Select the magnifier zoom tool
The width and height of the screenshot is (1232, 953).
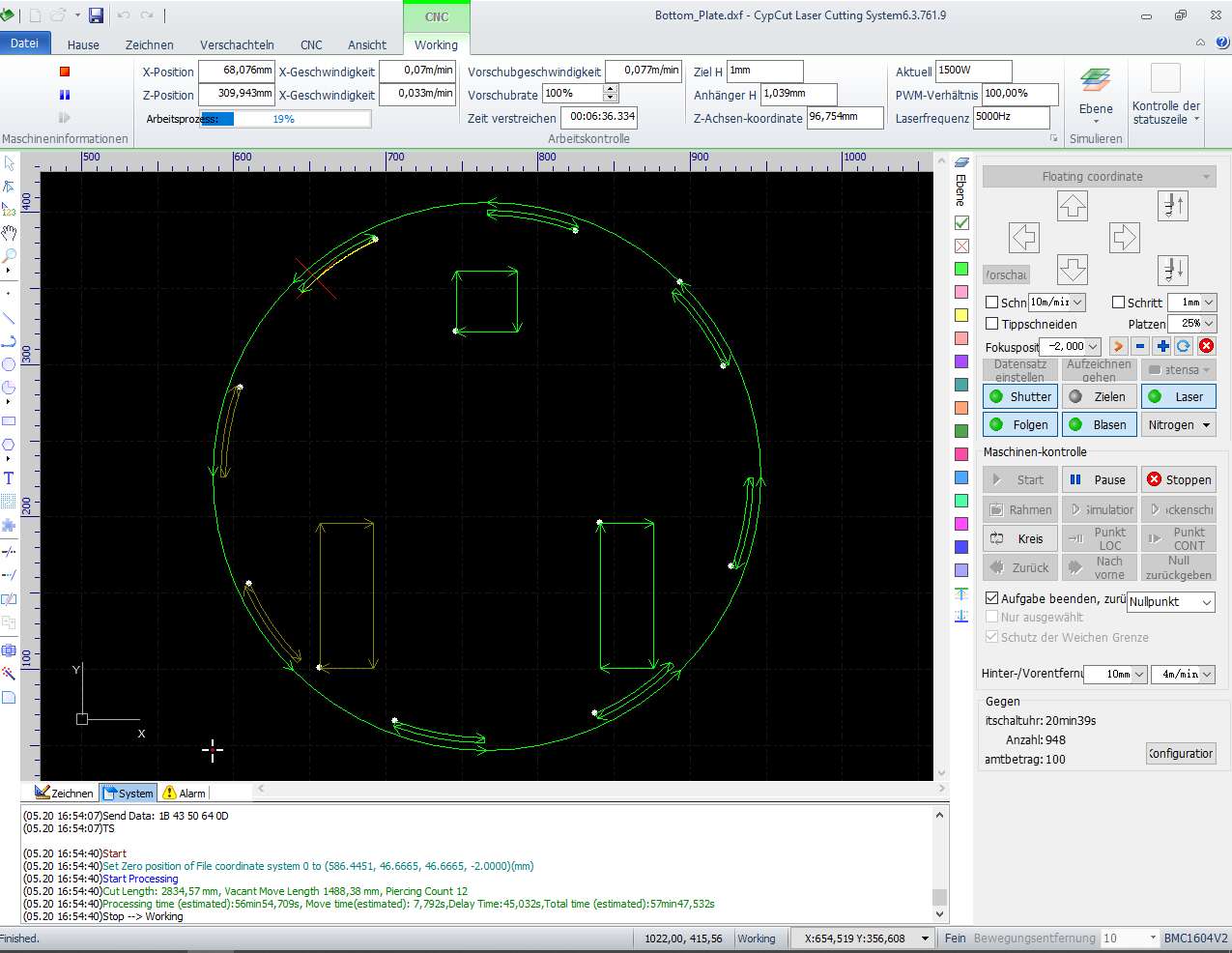[x=9, y=256]
